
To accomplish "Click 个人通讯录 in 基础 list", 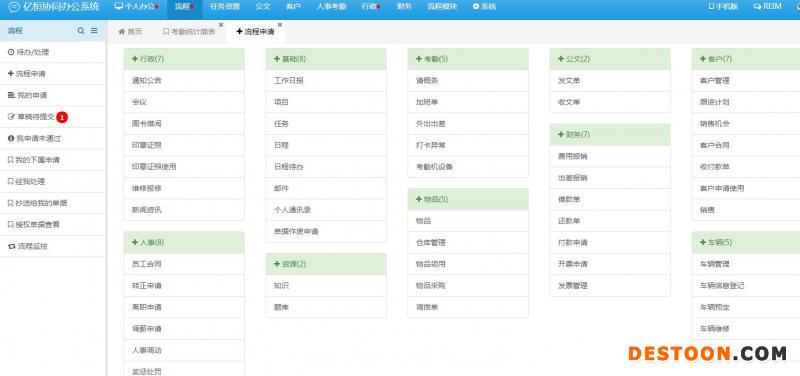I will point(326,210).
